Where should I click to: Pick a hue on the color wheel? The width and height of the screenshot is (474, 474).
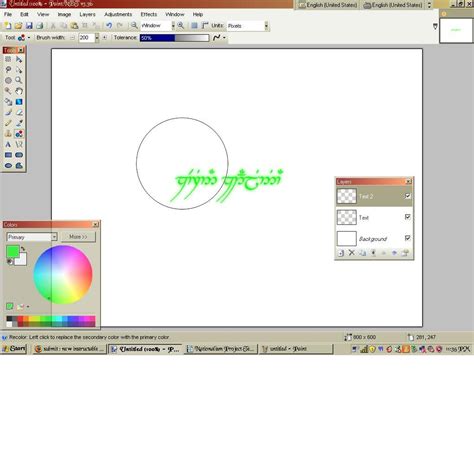point(63,275)
